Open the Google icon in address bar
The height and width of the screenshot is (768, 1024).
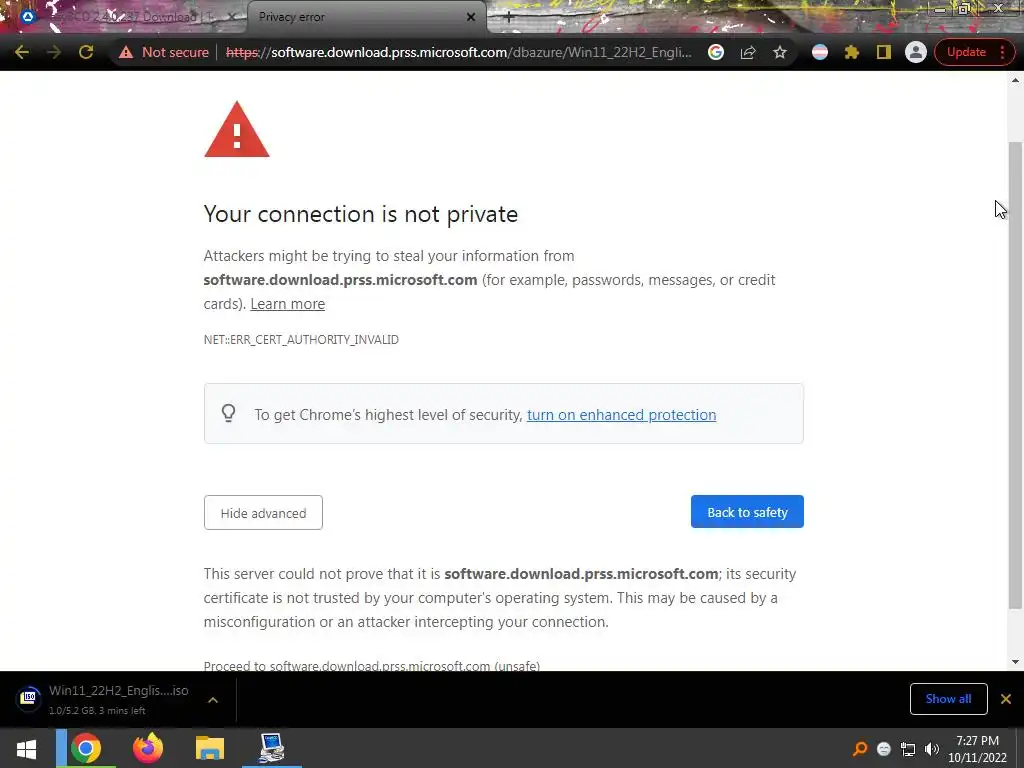716,52
